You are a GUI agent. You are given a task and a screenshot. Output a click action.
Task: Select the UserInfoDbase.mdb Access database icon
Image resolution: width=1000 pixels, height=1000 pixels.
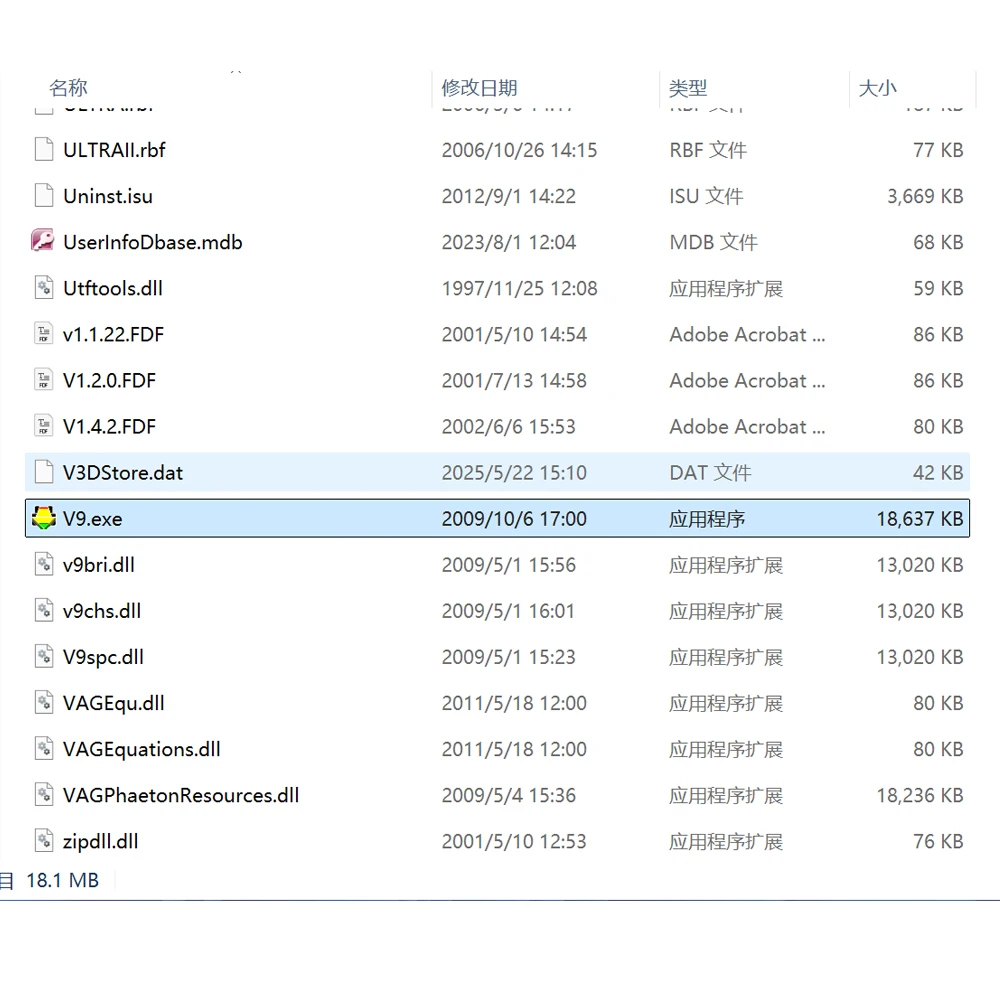click(43, 242)
